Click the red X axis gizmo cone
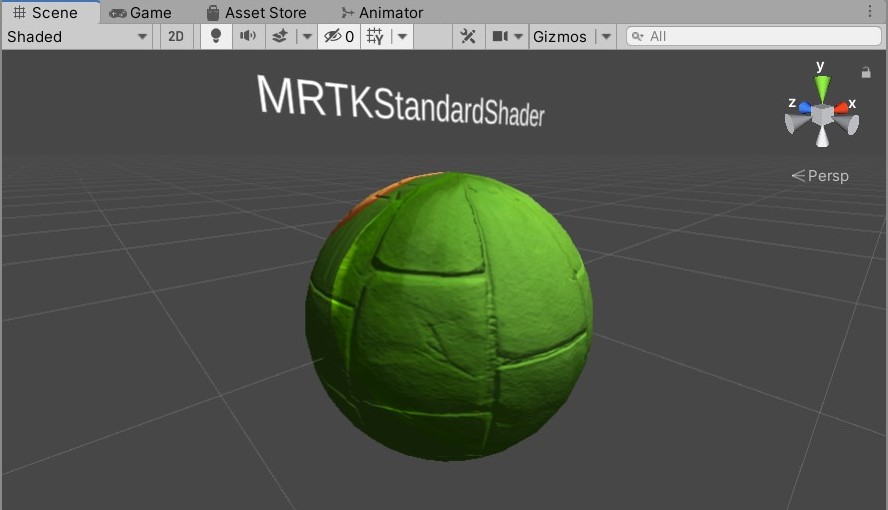The width and height of the screenshot is (888, 510). point(842,107)
